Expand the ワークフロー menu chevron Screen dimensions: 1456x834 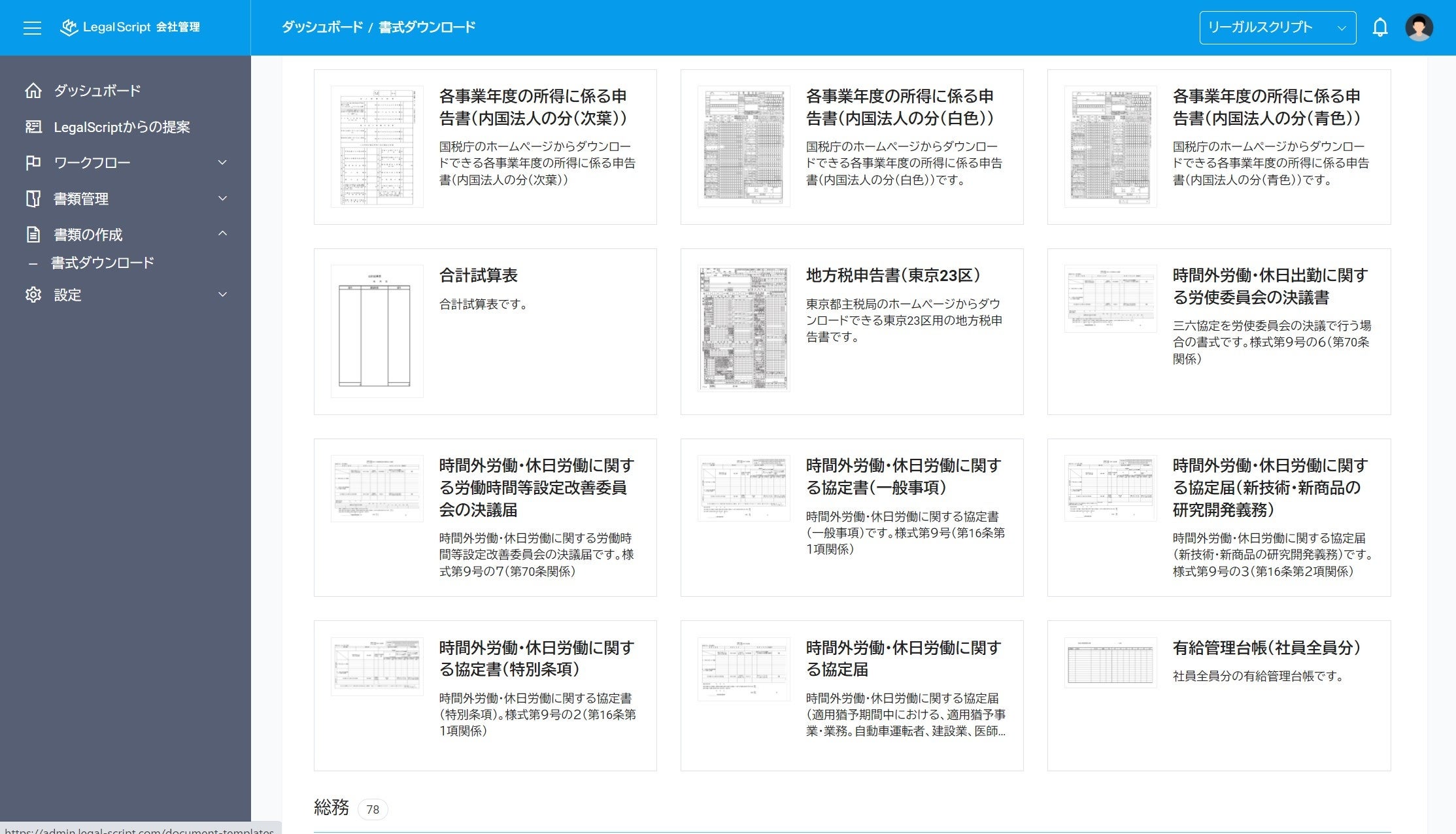pos(222,163)
